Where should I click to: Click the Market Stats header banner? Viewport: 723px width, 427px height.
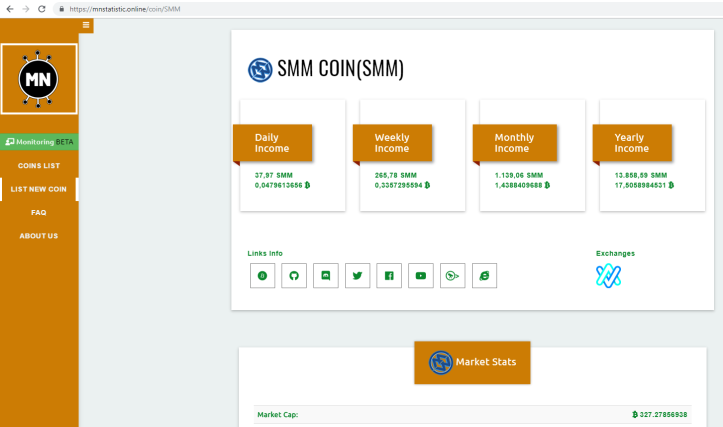point(472,362)
